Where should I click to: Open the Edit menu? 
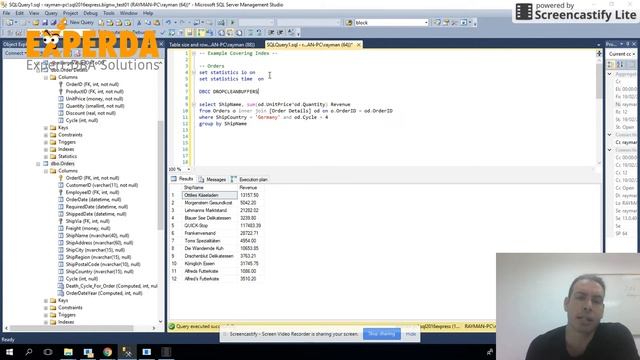(19, 13)
